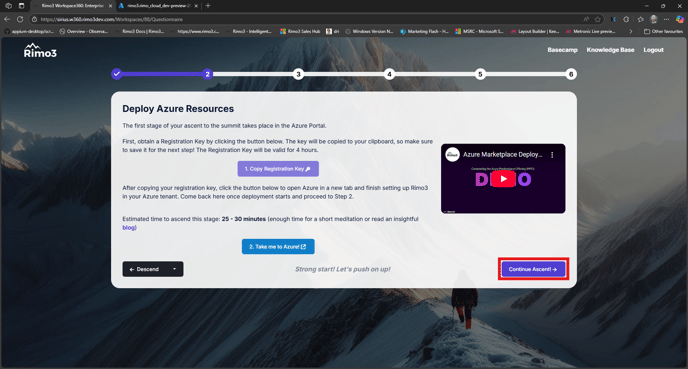Go back using the browser back arrow

pyautogui.click(x=7, y=19)
